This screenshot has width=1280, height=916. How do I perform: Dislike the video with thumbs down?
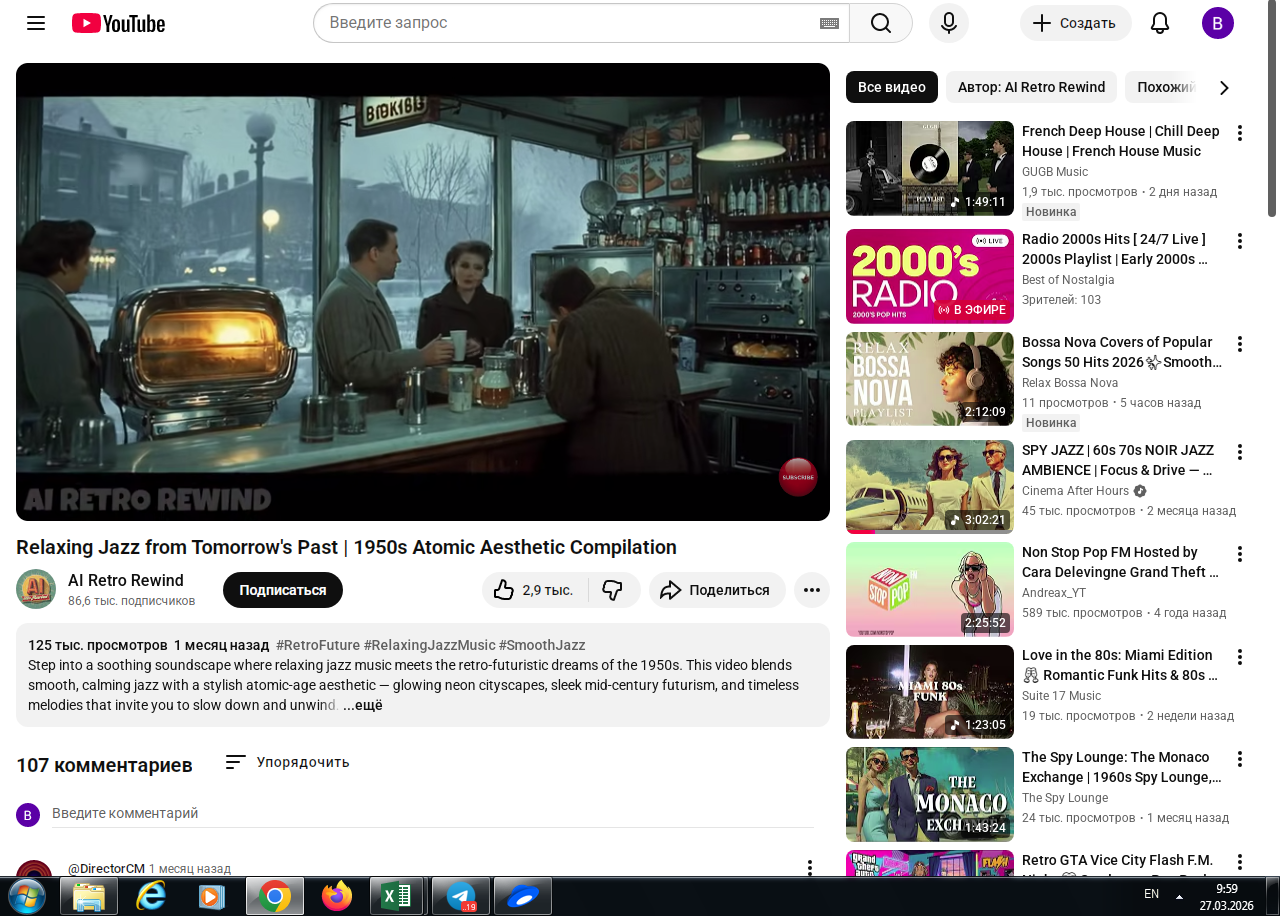613,590
